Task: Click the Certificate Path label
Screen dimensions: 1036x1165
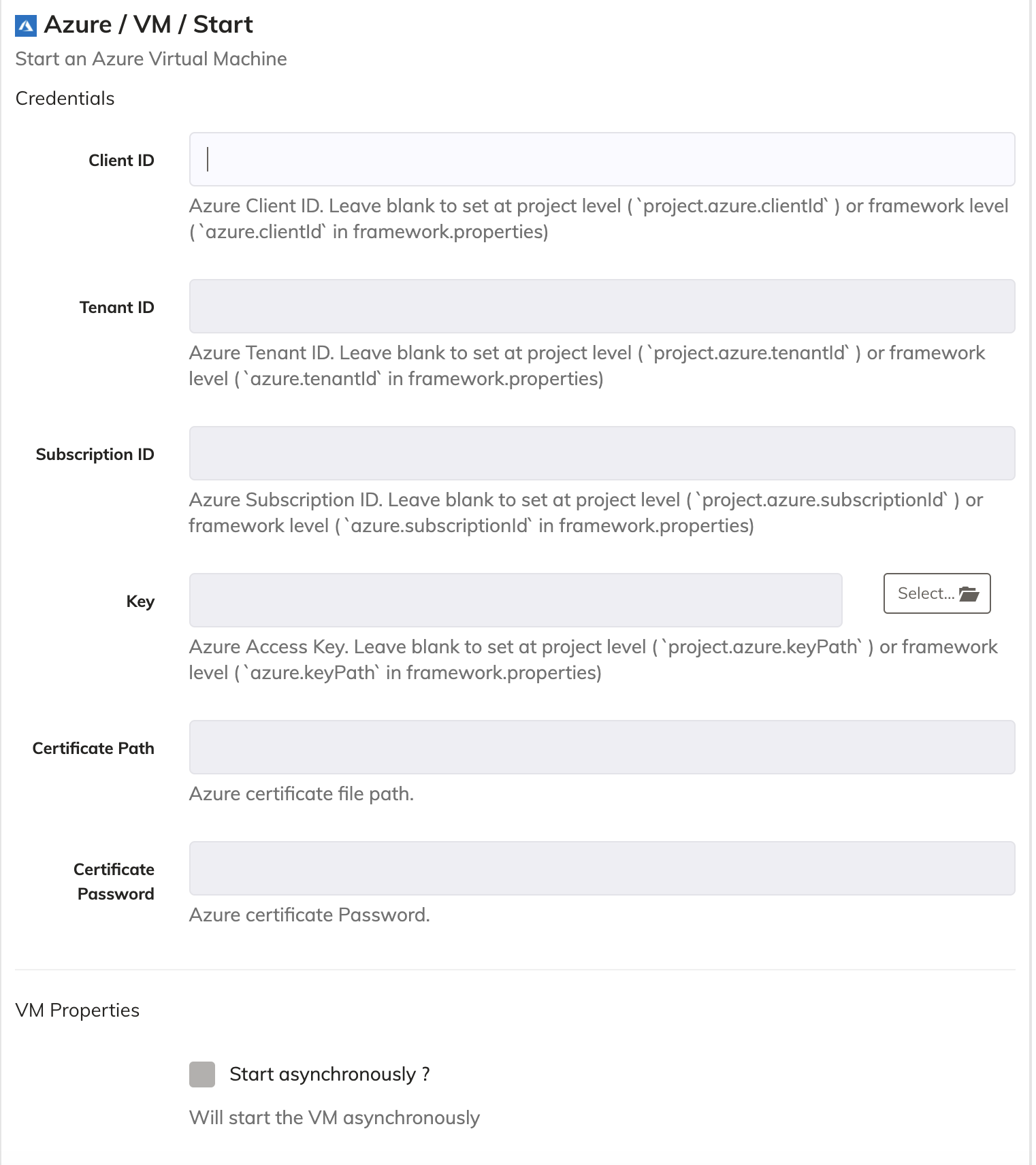Action: click(93, 748)
